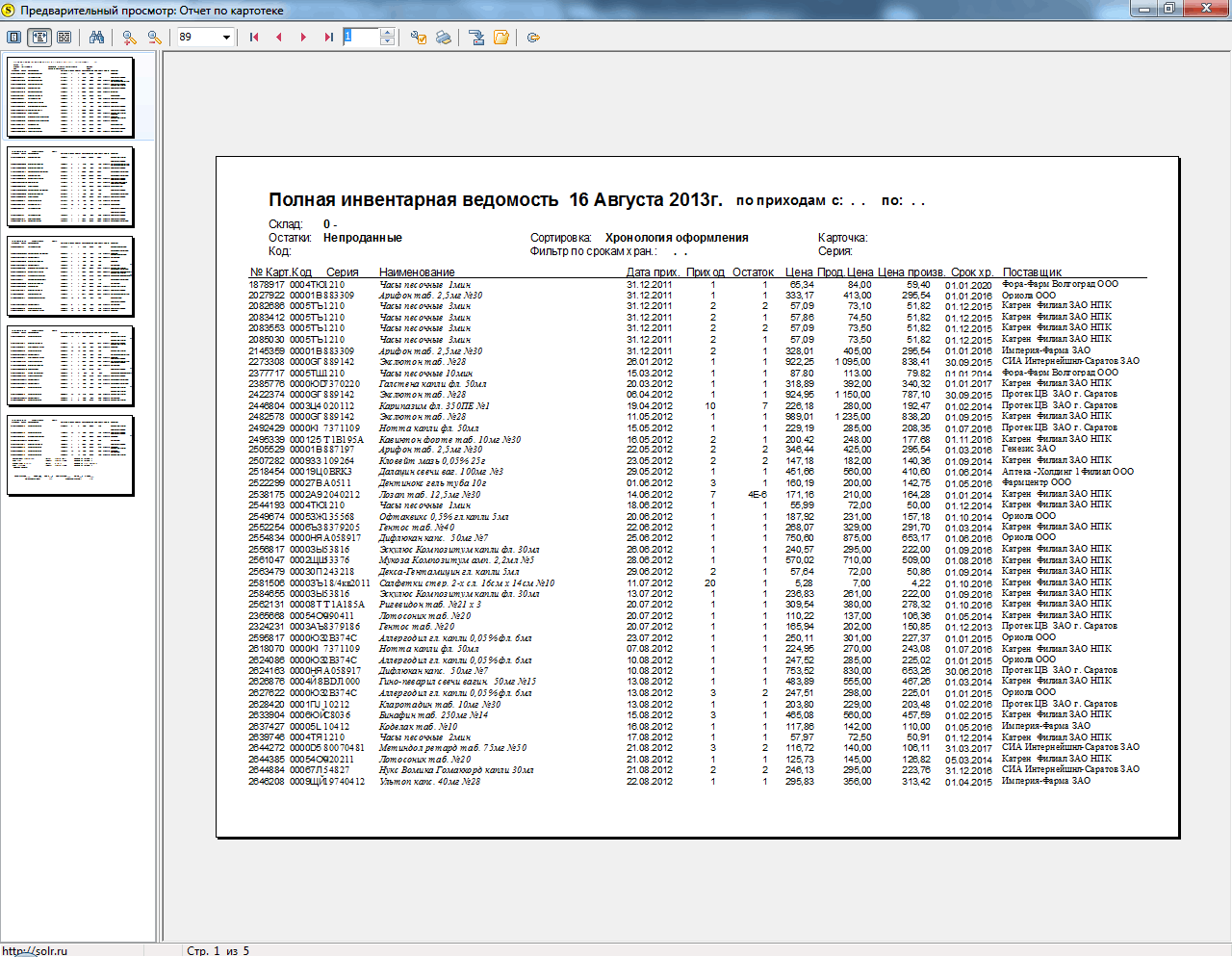Select fit-to-page-width view mode

39,37
